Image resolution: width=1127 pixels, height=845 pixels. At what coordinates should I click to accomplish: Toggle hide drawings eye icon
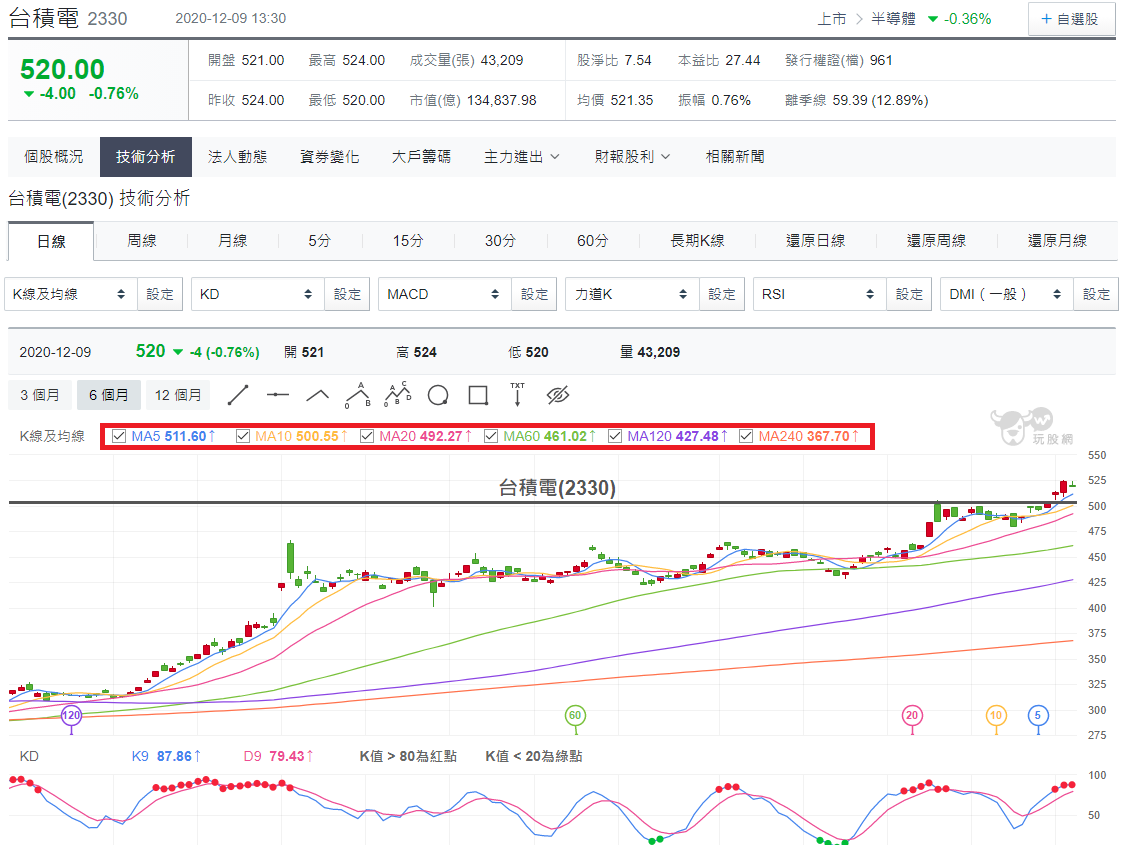coord(558,395)
